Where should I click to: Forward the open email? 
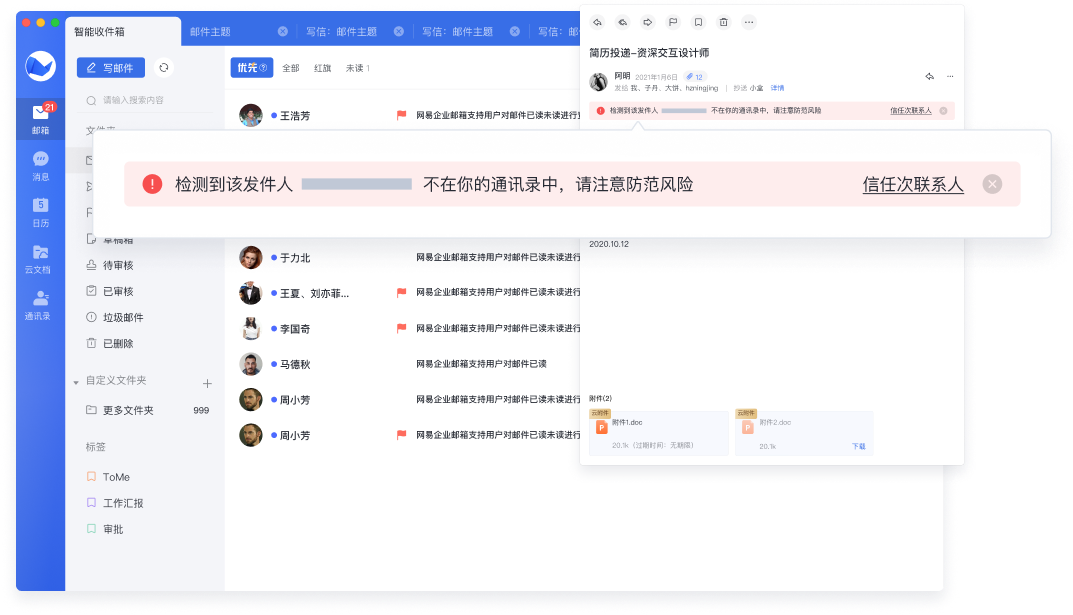[x=648, y=22]
